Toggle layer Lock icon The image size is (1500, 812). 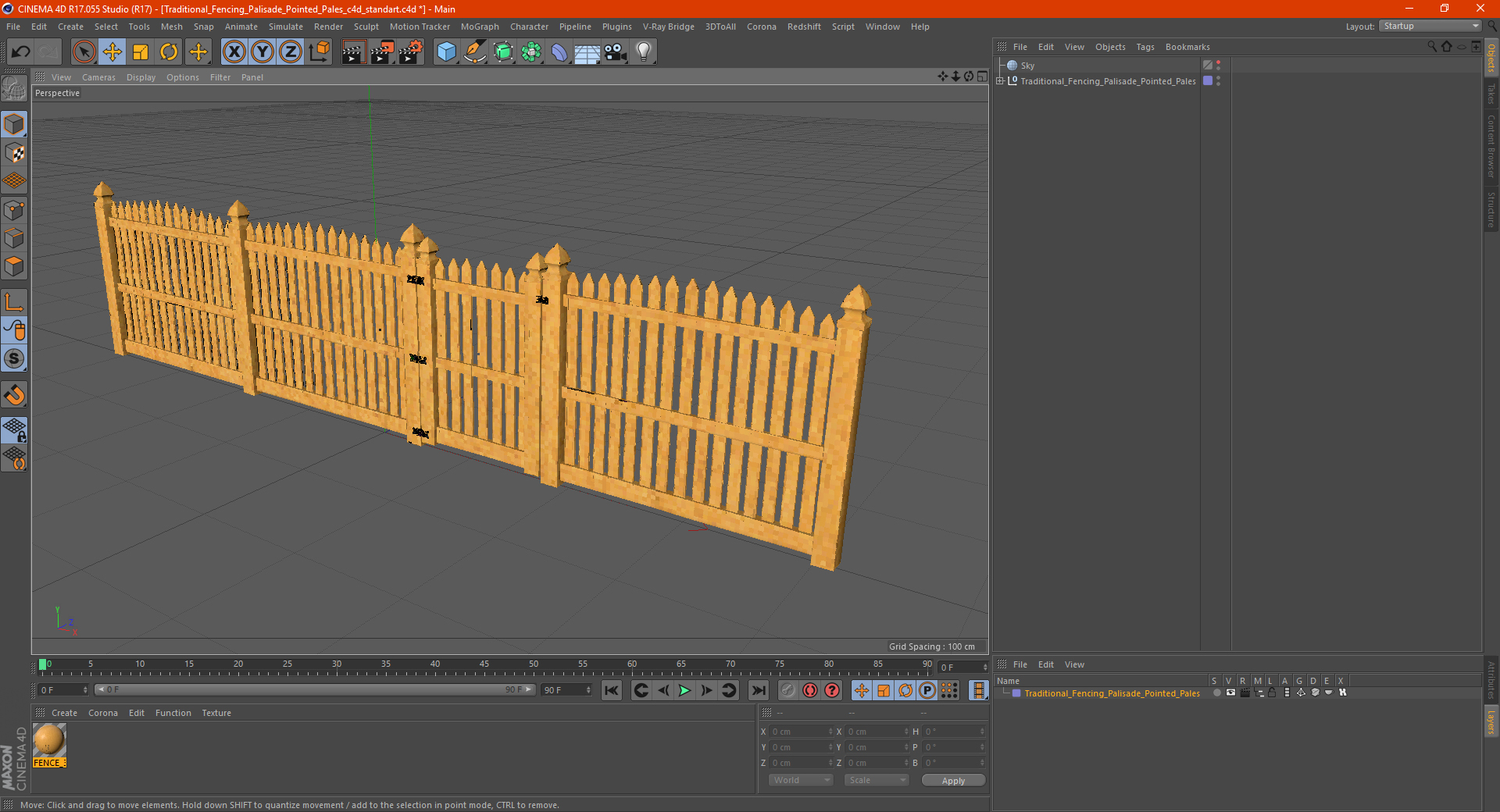tap(1272, 693)
